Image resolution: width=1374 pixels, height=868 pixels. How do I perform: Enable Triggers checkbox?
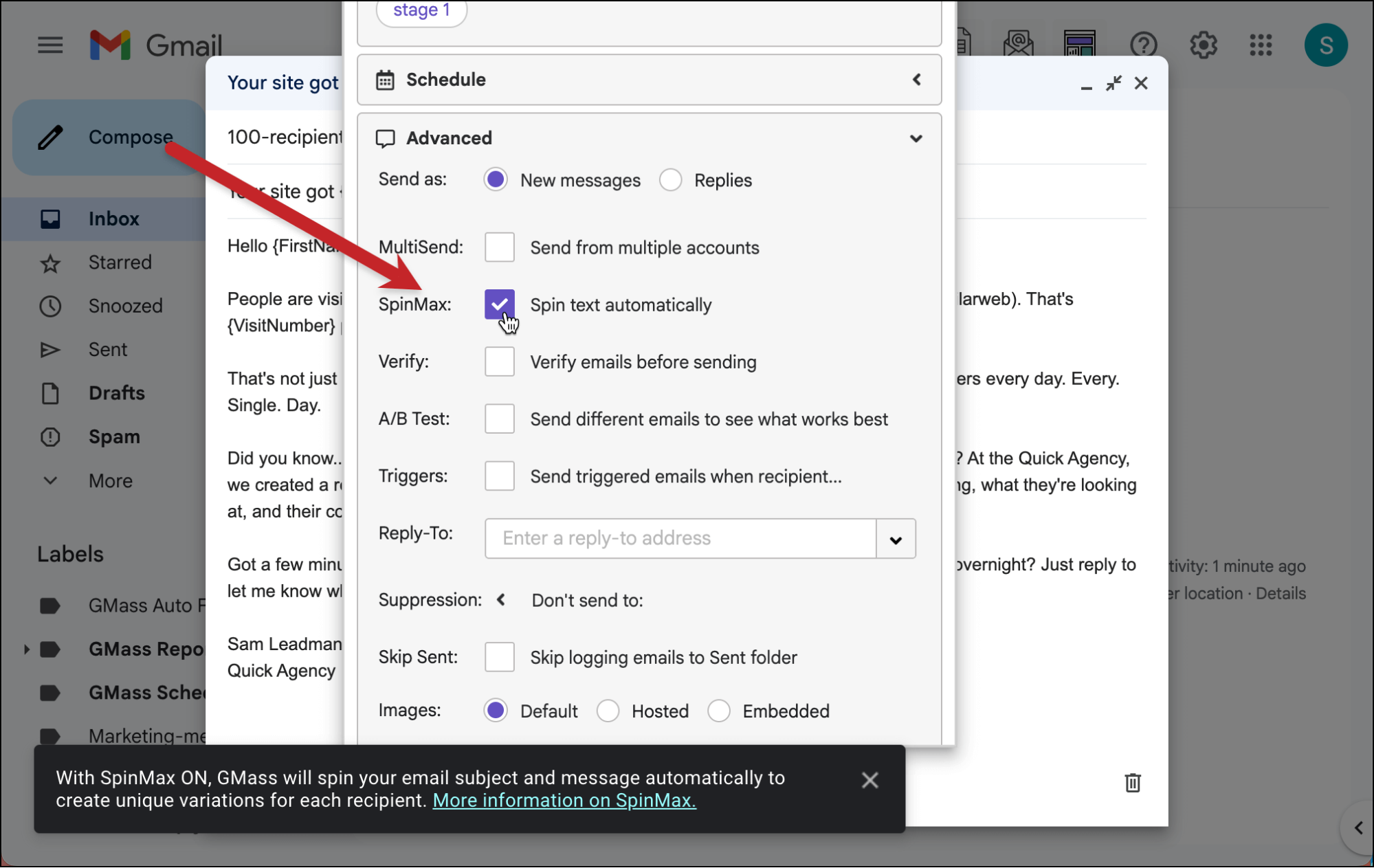pos(499,476)
